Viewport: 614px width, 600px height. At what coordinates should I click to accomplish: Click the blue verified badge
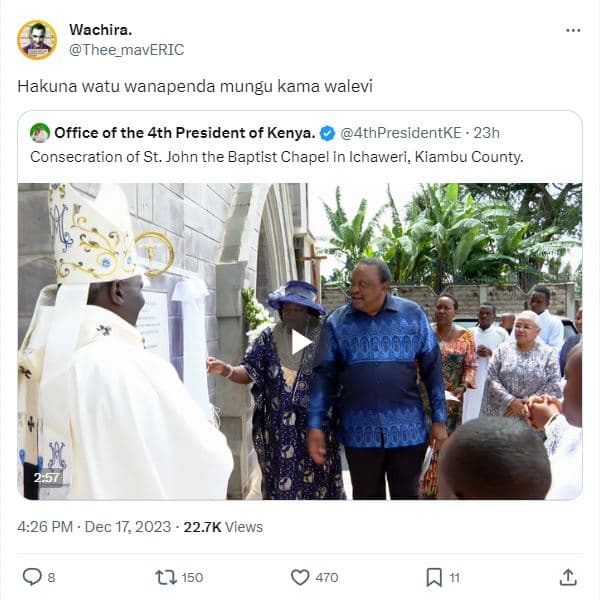(x=327, y=133)
